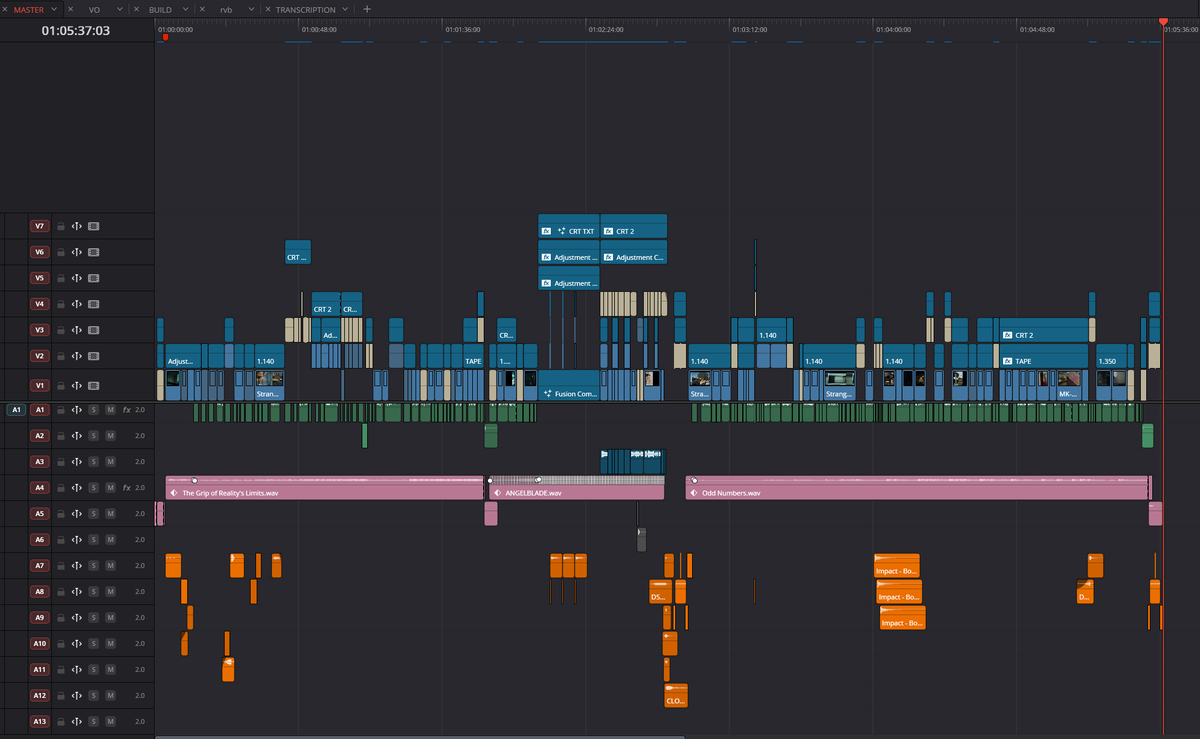Select the Fusion Composition clip on V1
Screen dimensions: 1200x739
[x=570, y=385]
